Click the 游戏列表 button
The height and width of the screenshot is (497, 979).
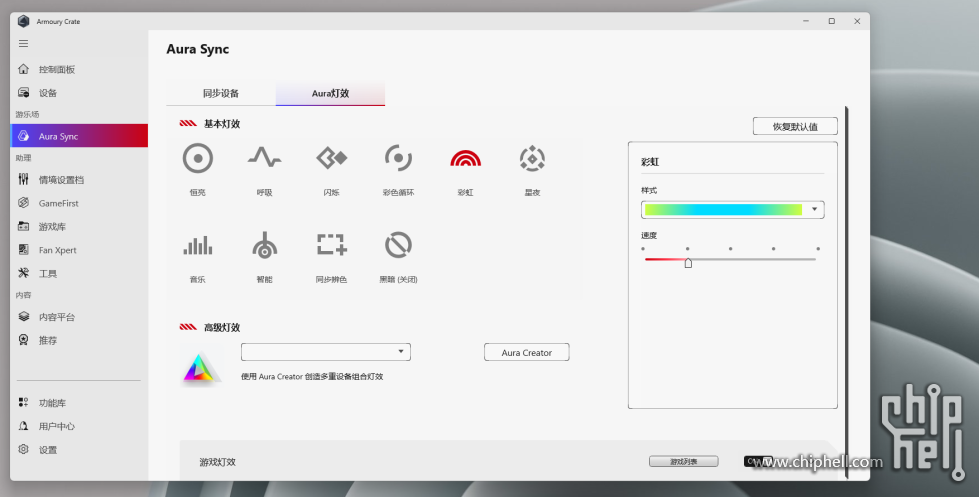click(x=684, y=461)
